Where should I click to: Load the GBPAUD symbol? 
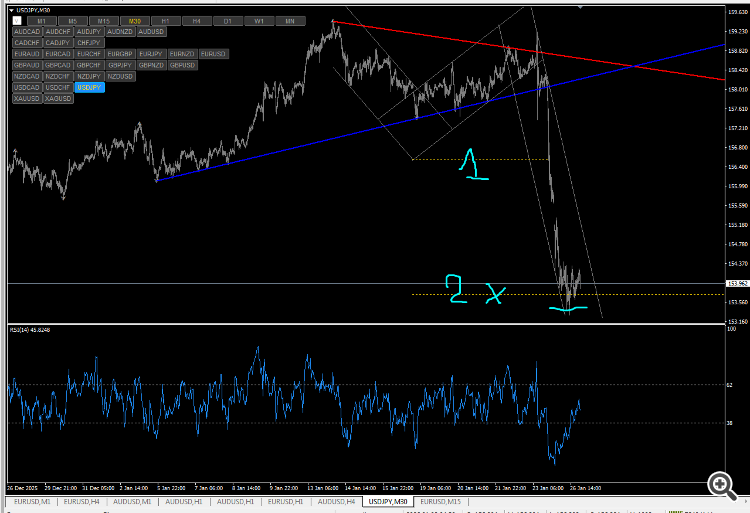[x=27, y=65]
